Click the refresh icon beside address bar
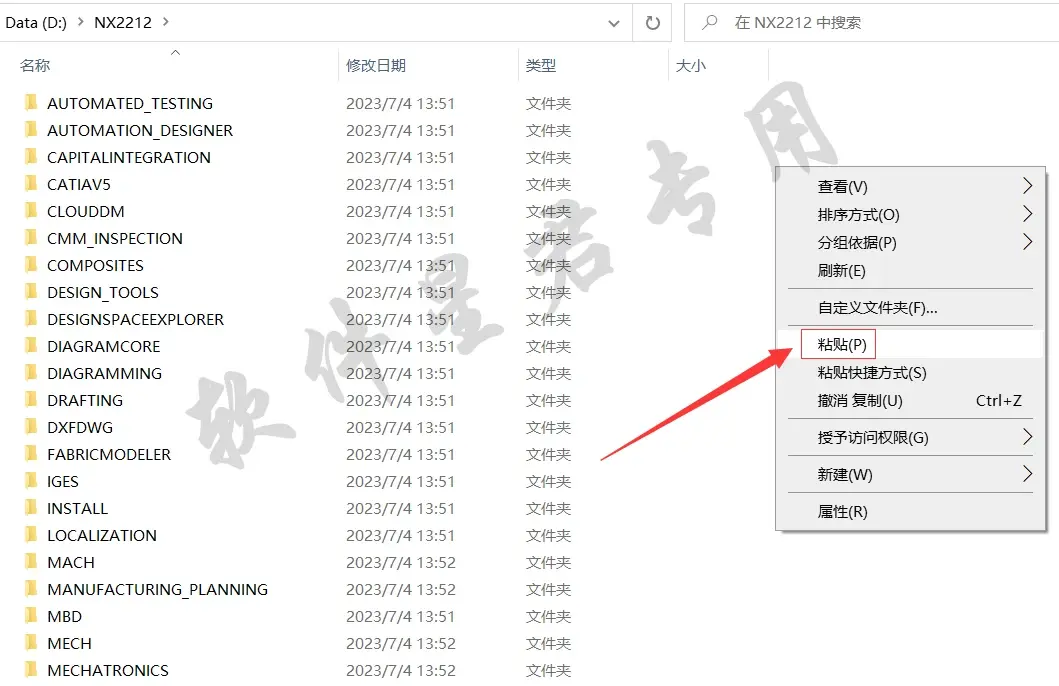The height and width of the screenshot is (686, 1059). 652,23
